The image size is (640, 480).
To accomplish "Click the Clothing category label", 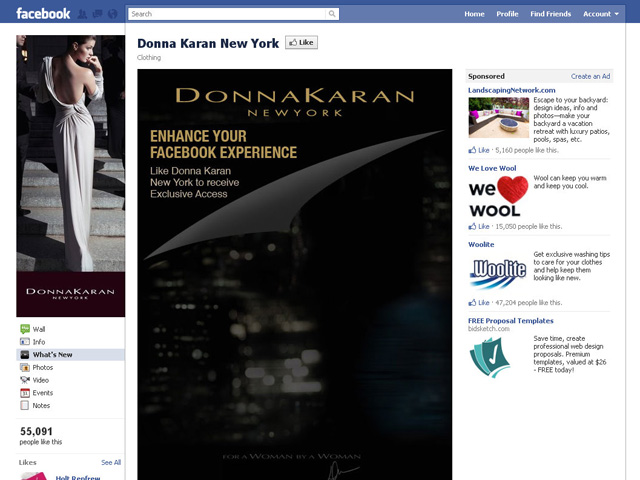I will point(149,58).
